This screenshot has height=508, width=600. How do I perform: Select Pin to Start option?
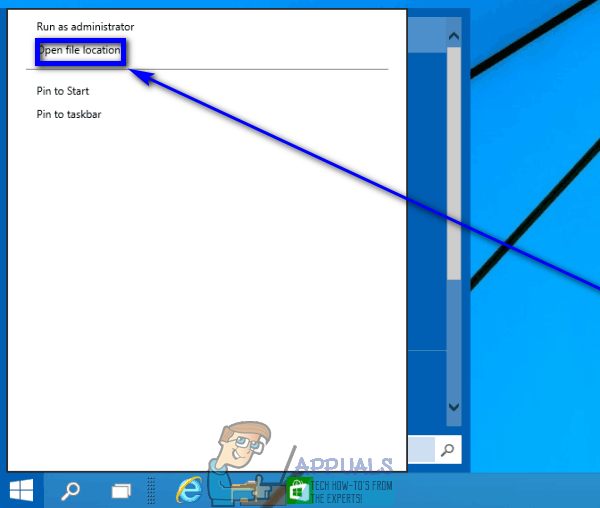pyautogui.click(x=63, y=91)
